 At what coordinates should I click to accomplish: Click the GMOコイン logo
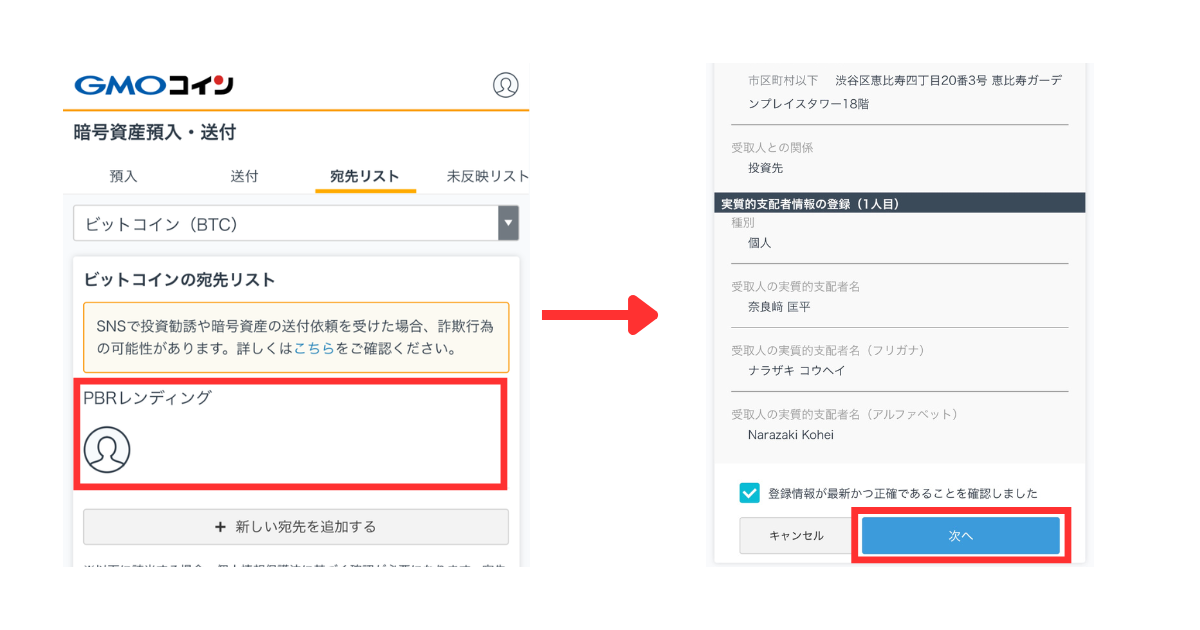pyautogui.click(x=154, y=85)
